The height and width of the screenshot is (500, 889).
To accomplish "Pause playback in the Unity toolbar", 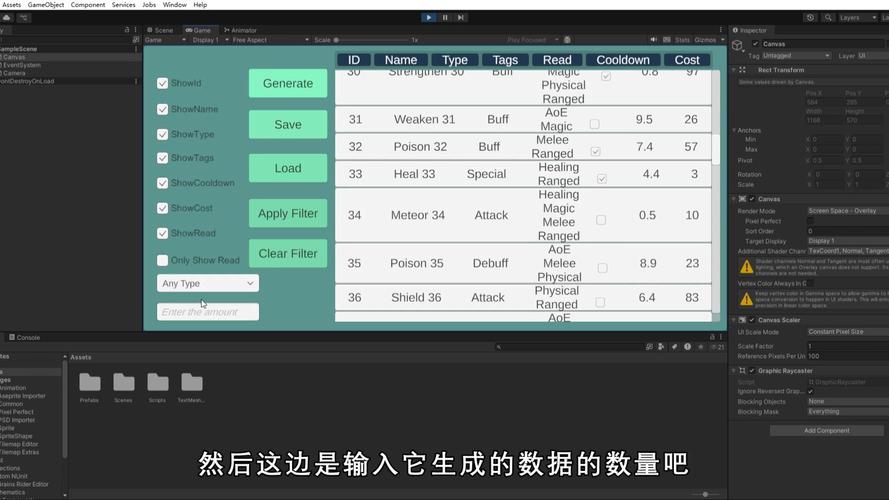I will point(445,18).
